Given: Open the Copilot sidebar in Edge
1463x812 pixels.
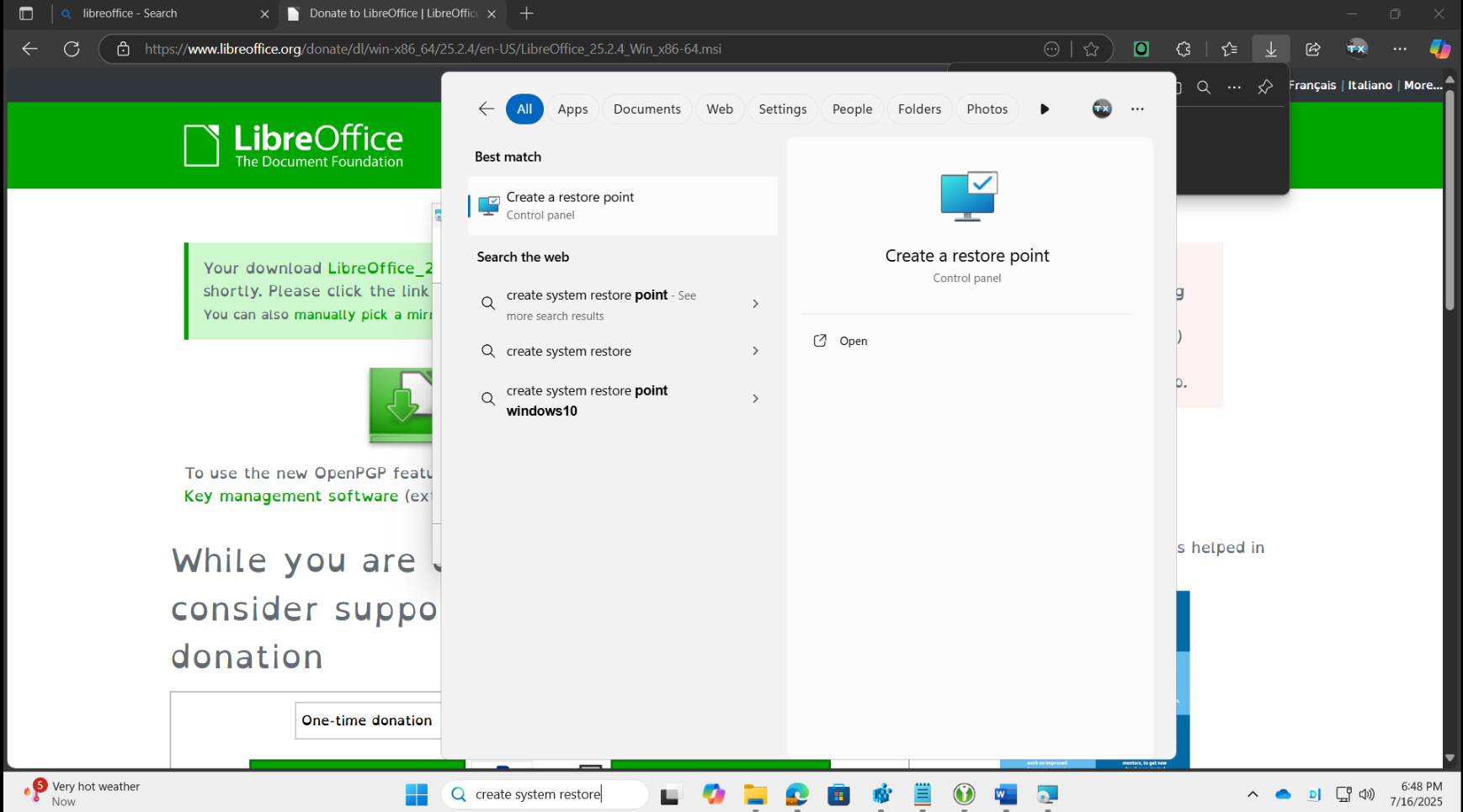Looking at the screenshot, I should click(1439, 49).
